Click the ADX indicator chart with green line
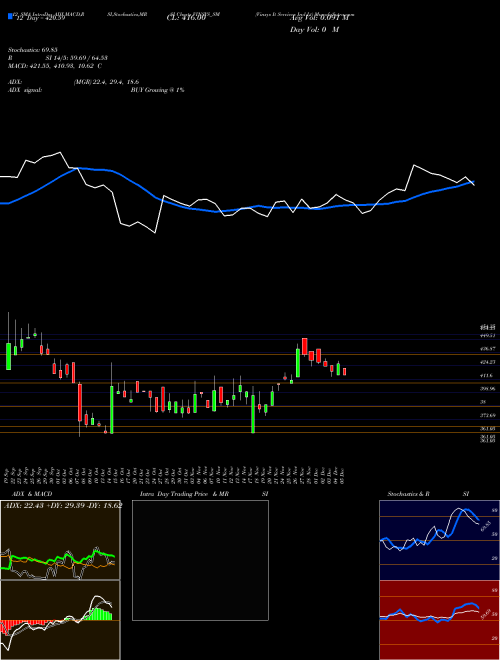This screenshot has width=500, height=660. (60, 540)
